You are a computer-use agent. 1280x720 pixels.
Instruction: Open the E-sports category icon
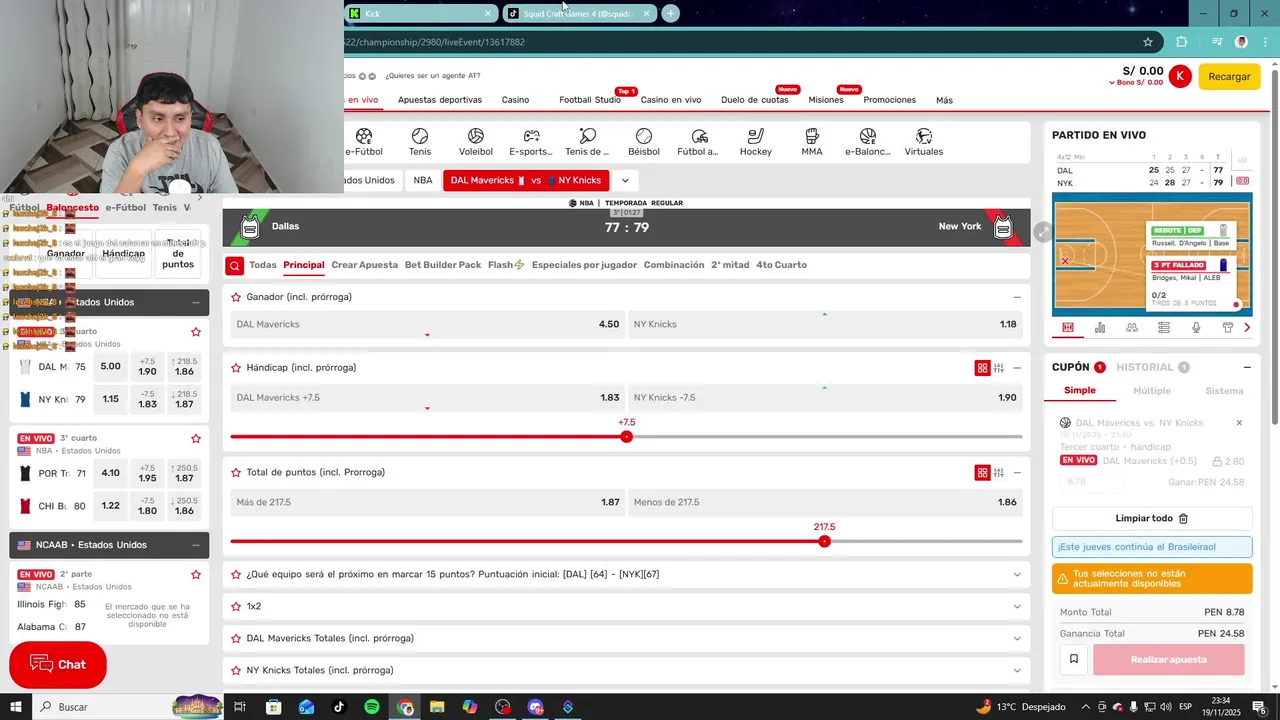coord(532,135)
